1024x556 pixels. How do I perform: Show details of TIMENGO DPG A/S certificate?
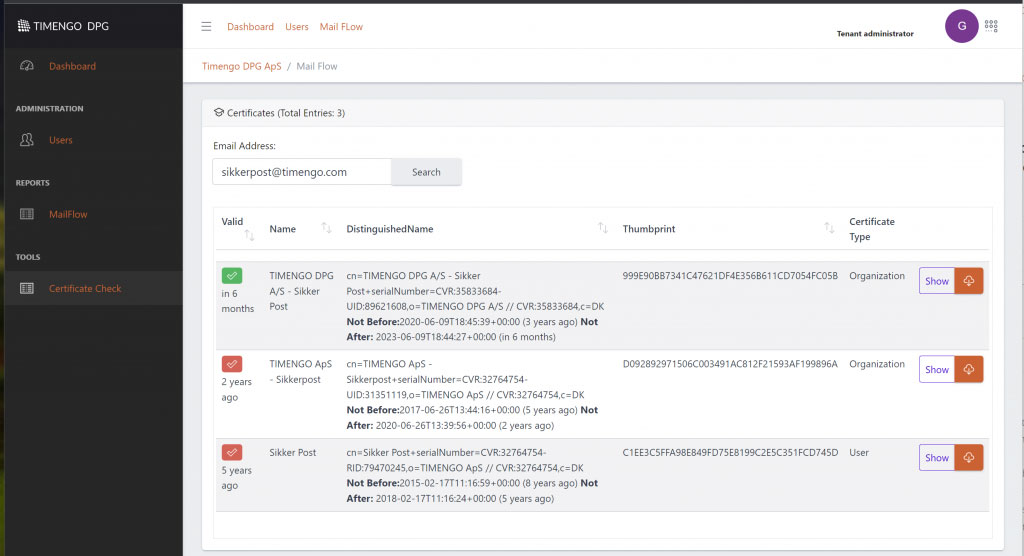click(936, 281)
